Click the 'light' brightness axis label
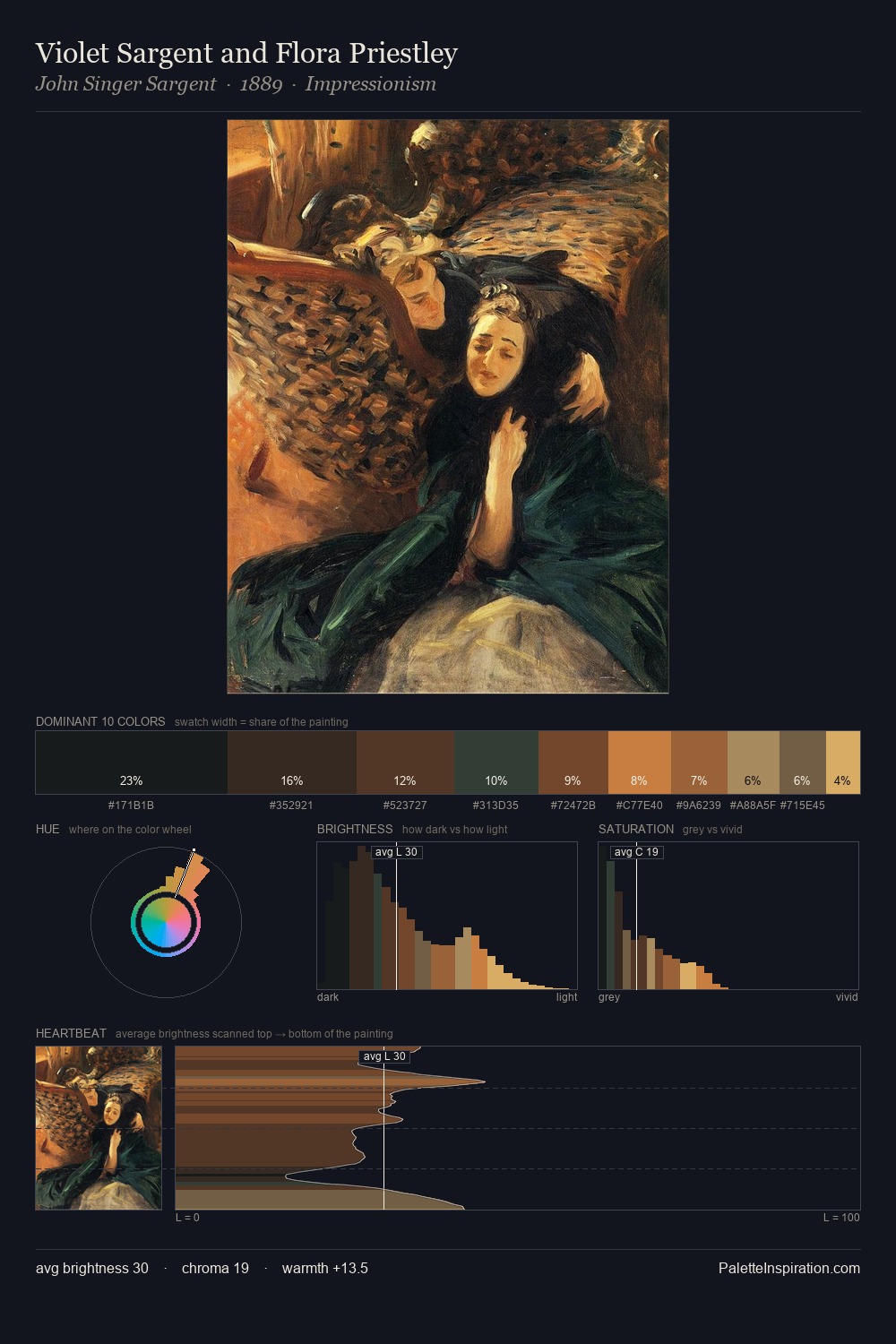896x1344 pixels. coord(567,997)
